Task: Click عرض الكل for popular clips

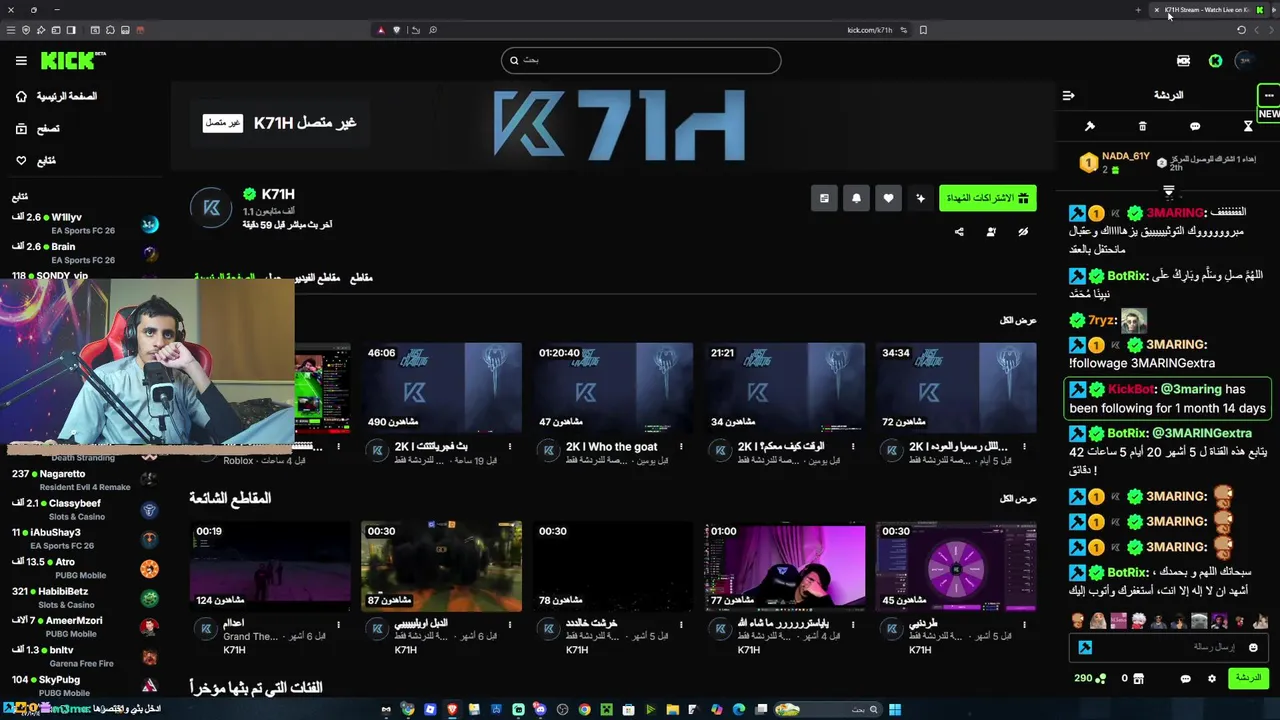Action: [x=1018, y=498]
